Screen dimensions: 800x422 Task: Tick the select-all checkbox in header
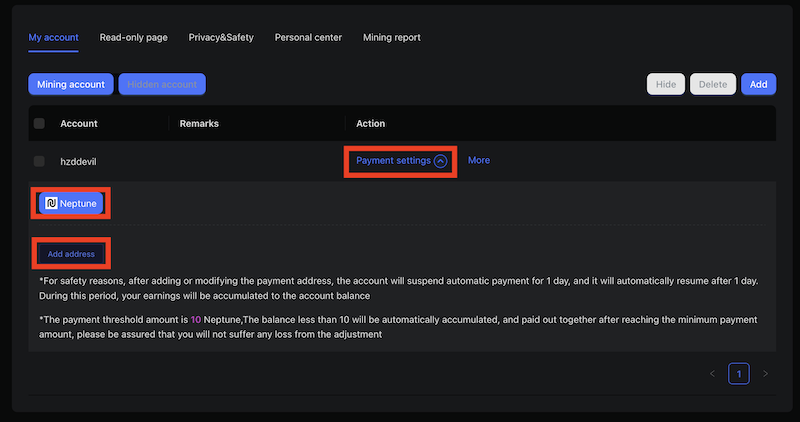[x=39, y=124]
